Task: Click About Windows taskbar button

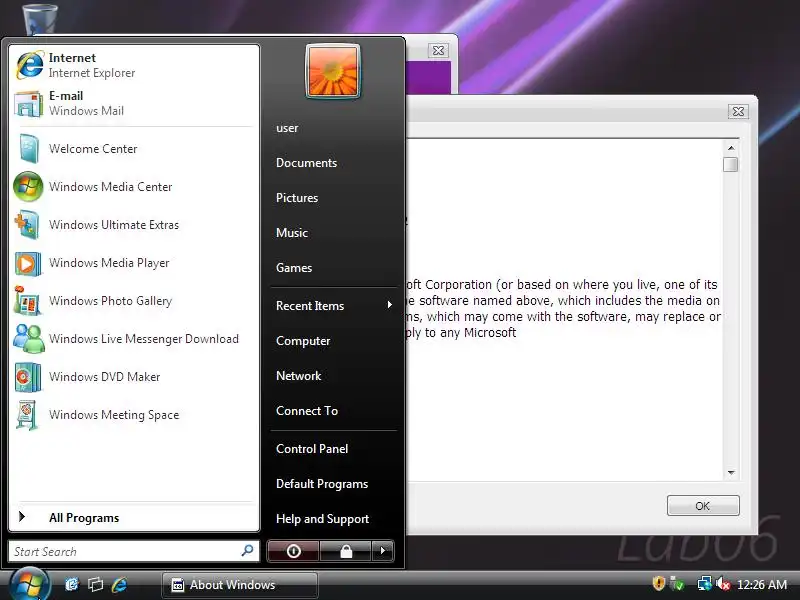Action: pos(240,585)
